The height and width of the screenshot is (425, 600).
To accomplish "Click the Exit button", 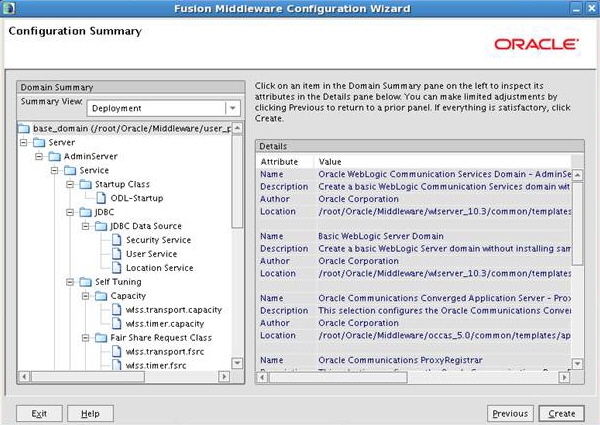I will (x=39, y=413).
